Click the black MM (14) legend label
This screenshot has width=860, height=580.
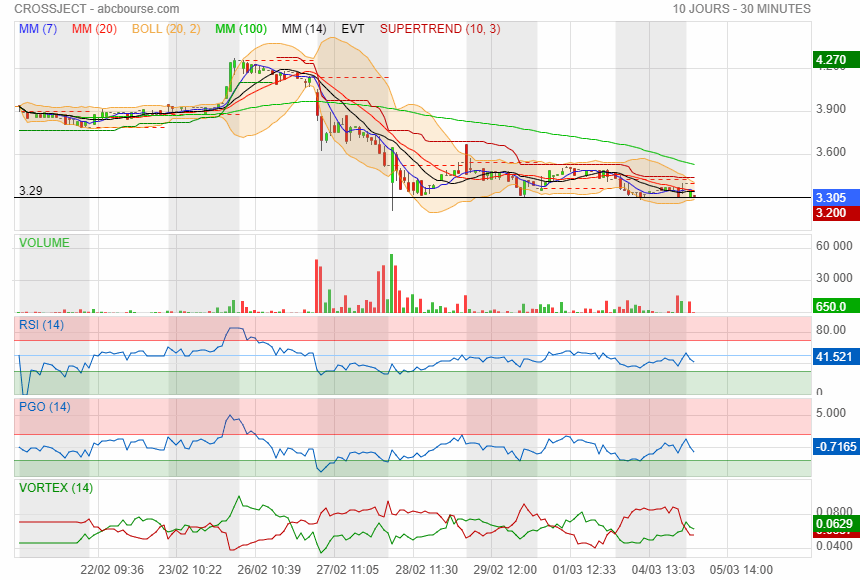pos(304,29)
